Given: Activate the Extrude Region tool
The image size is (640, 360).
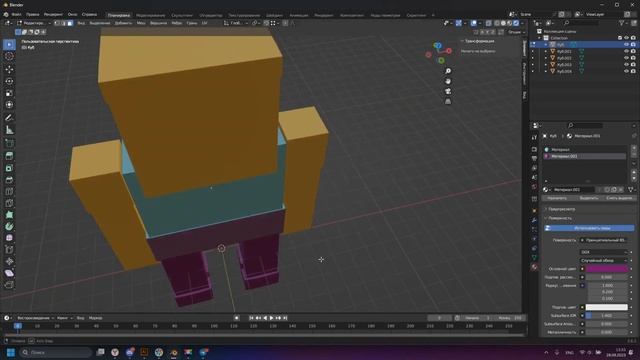Looking at the screenshot, I should tap(9, 156).
